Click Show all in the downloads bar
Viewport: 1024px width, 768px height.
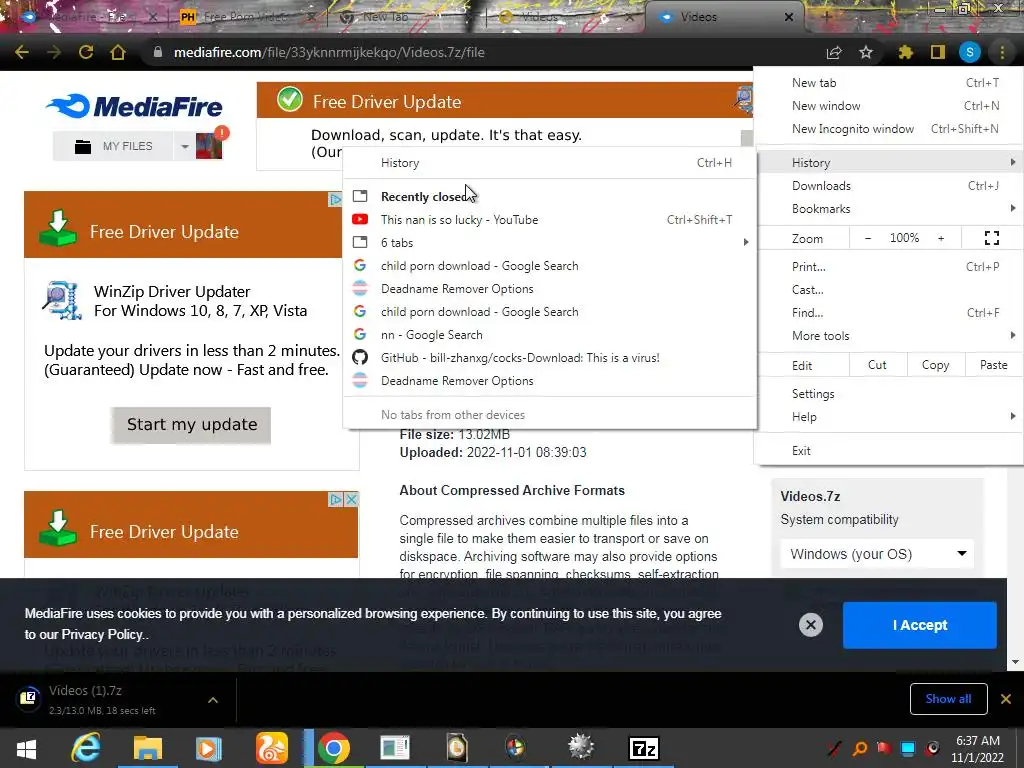948,699
